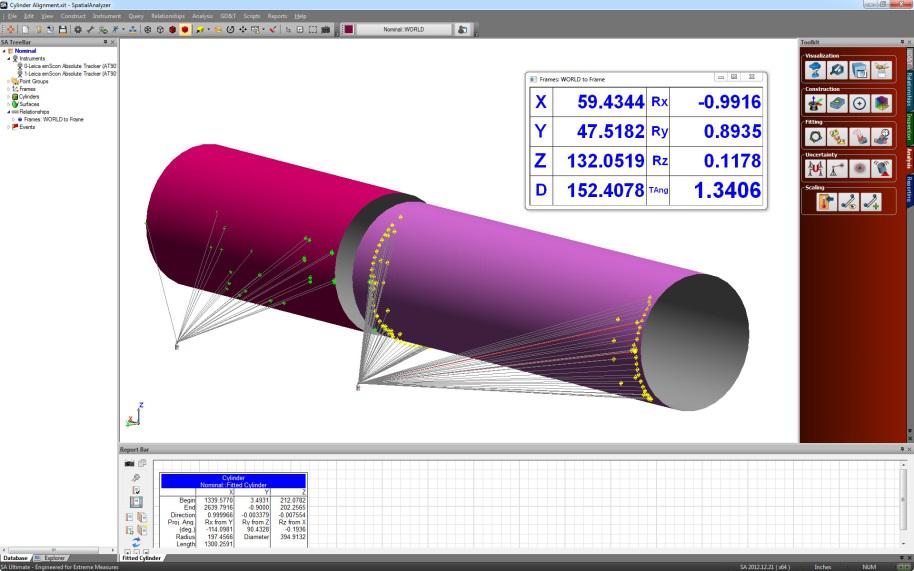Screen dimensions: 914x571
Task: Open the red target uncertainty field icon
Action: tap(858, 170)
